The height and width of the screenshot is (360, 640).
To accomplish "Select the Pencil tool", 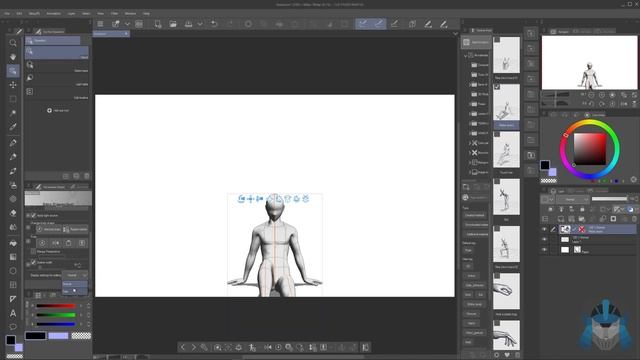I will pos(13,157).
